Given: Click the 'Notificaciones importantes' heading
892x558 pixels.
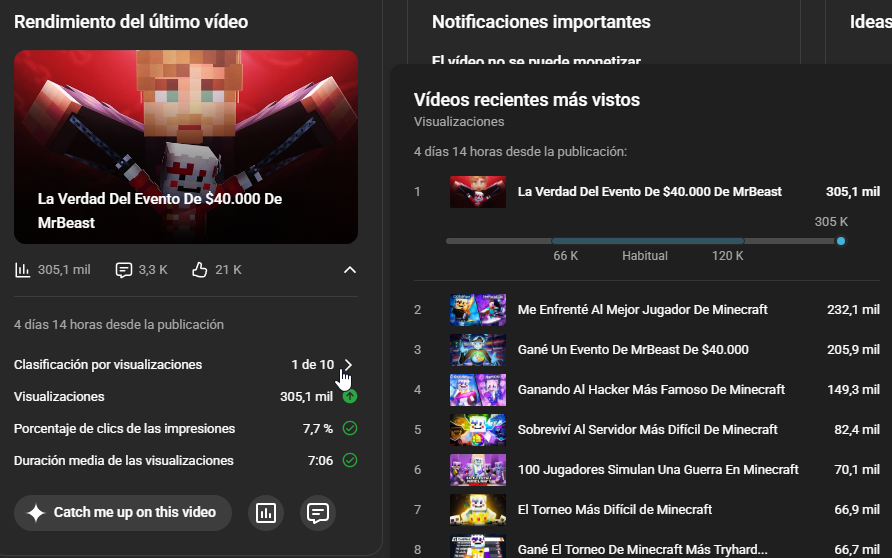Looking at the screenshot, I should click(541, 22).
